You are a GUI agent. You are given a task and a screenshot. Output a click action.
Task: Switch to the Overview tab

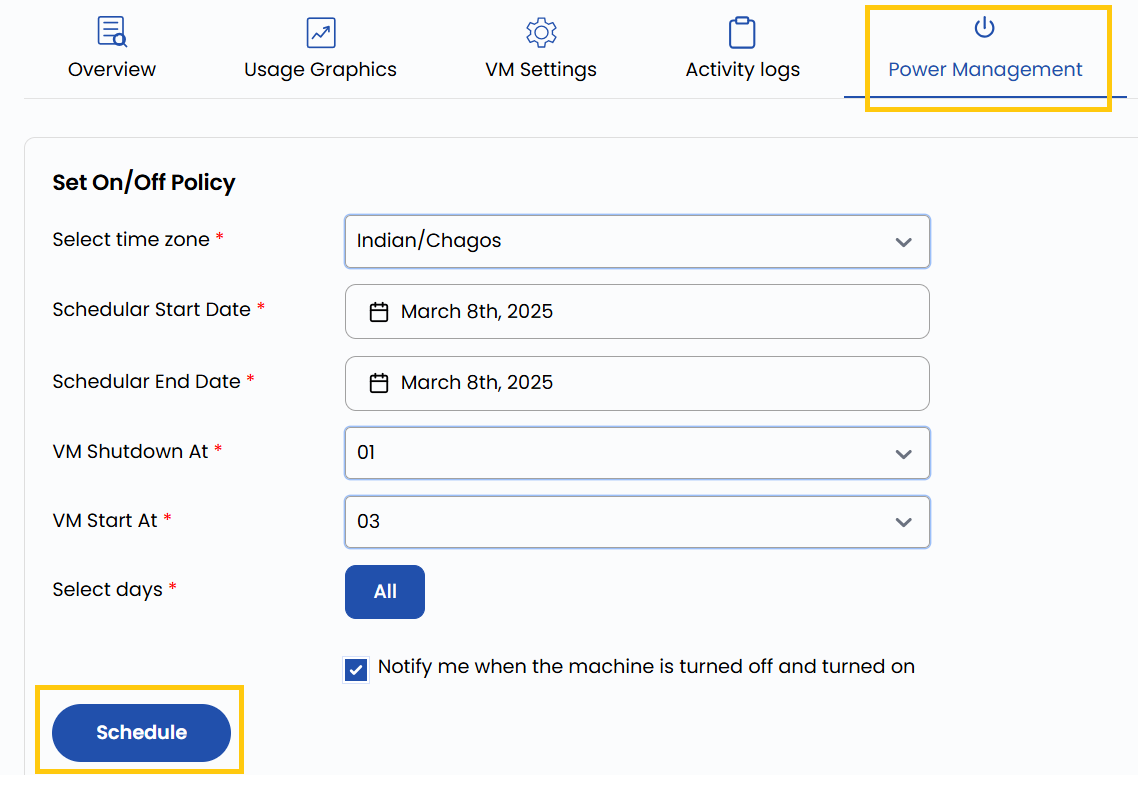pos(111,69)
